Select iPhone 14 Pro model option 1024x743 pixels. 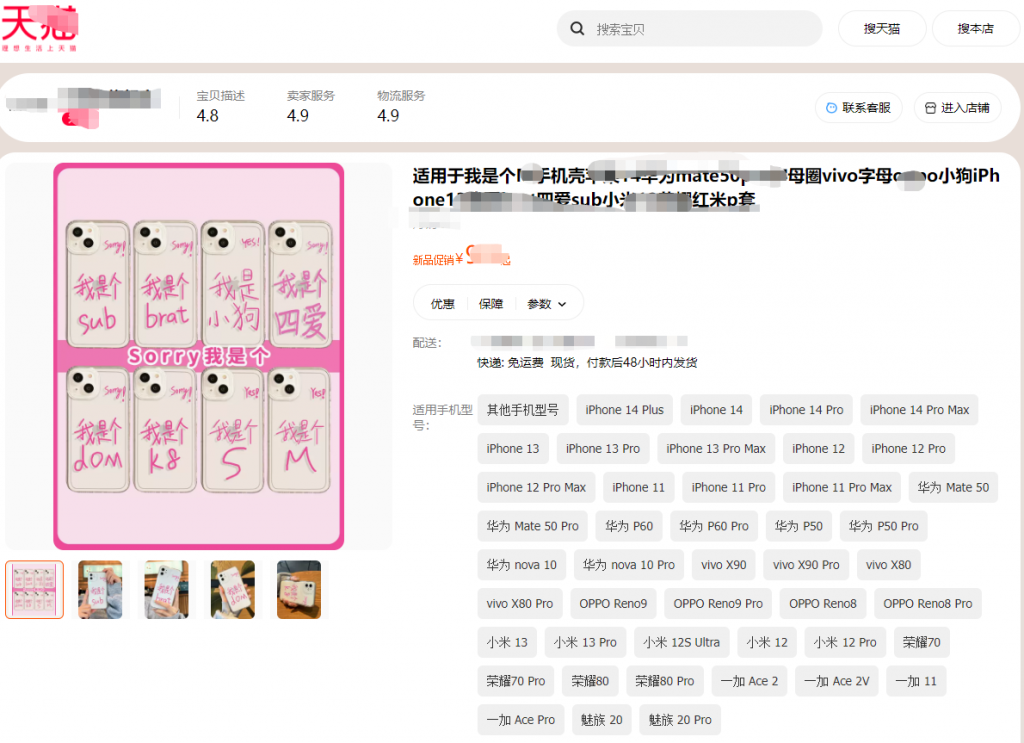point(806,410)
